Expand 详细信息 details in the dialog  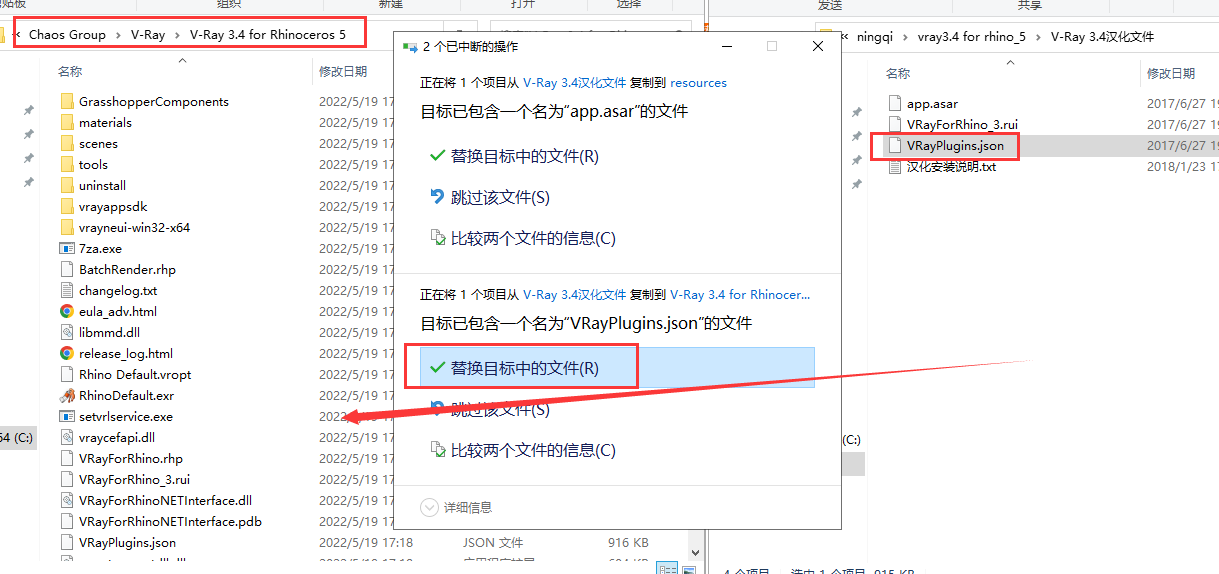(457, 507)
